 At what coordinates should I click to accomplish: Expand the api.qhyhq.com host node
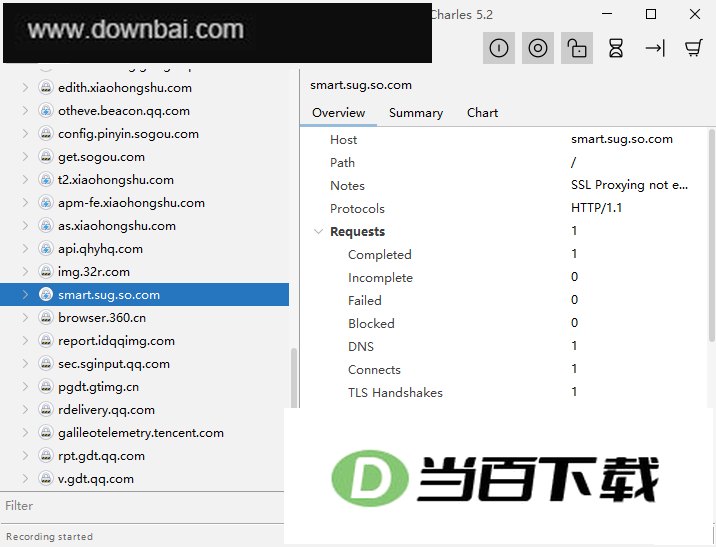[x=25, y=249]
